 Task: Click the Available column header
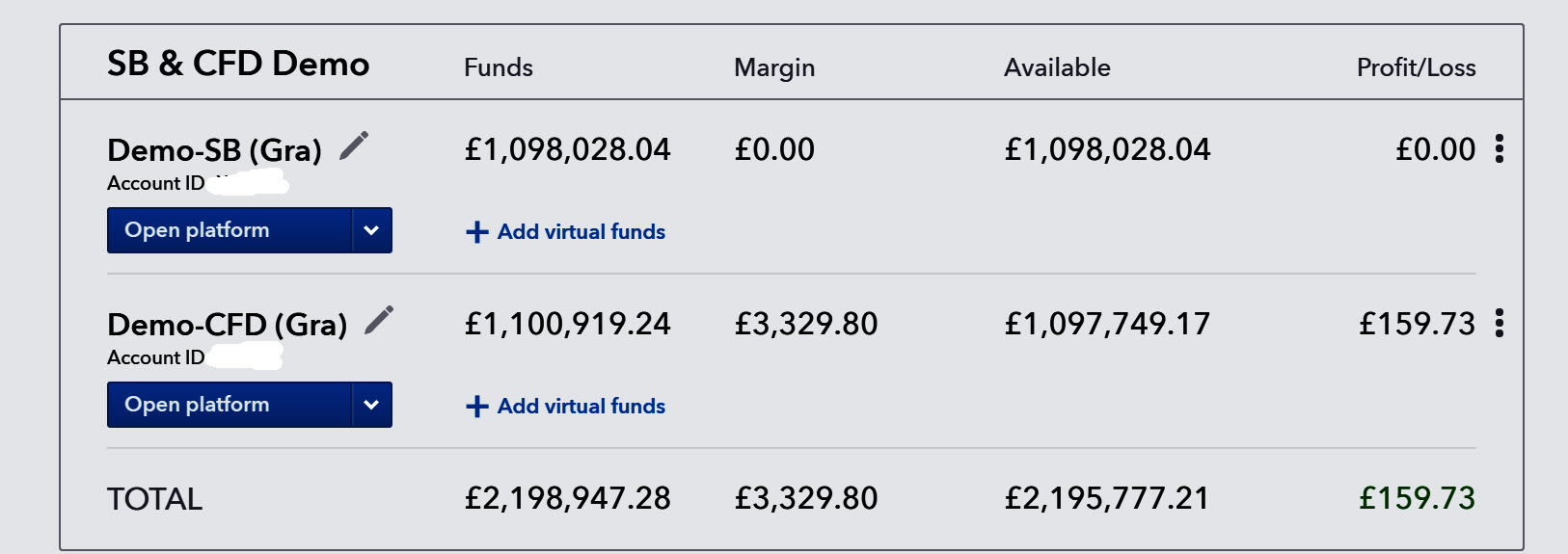pos(1057,67)
